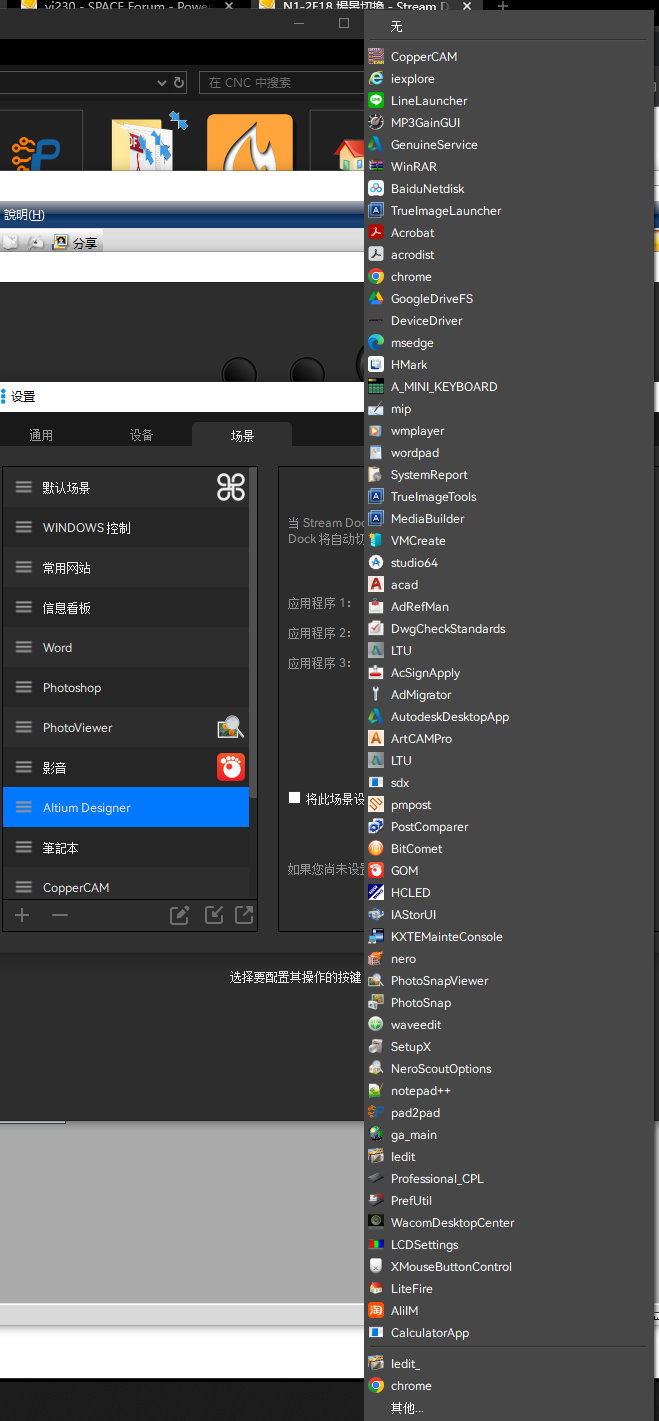This screenshot has width=659, height=1421.
Task: Choose A_MINI_KEYBOARD from the application list
Action: pos(511,386)
